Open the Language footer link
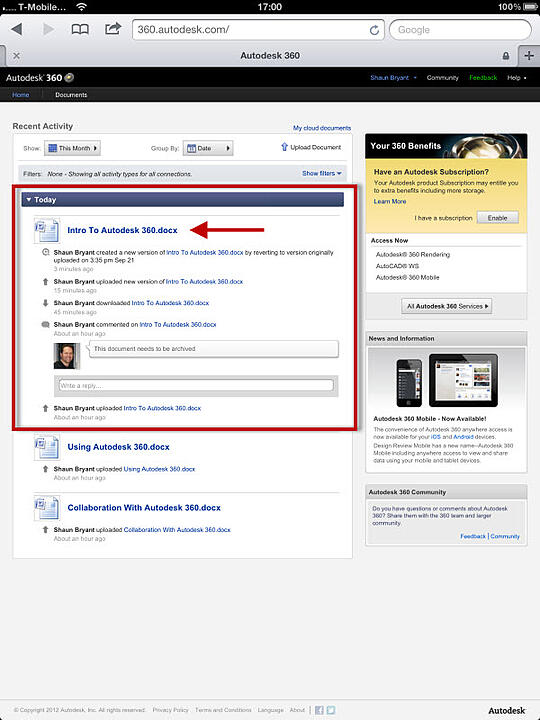The height and width of the screenshot is (720, 540). pos(270,710)
